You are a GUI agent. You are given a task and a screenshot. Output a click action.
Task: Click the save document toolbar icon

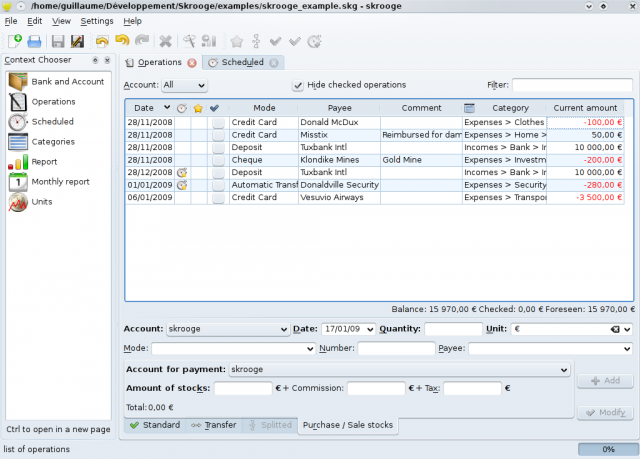58,41
